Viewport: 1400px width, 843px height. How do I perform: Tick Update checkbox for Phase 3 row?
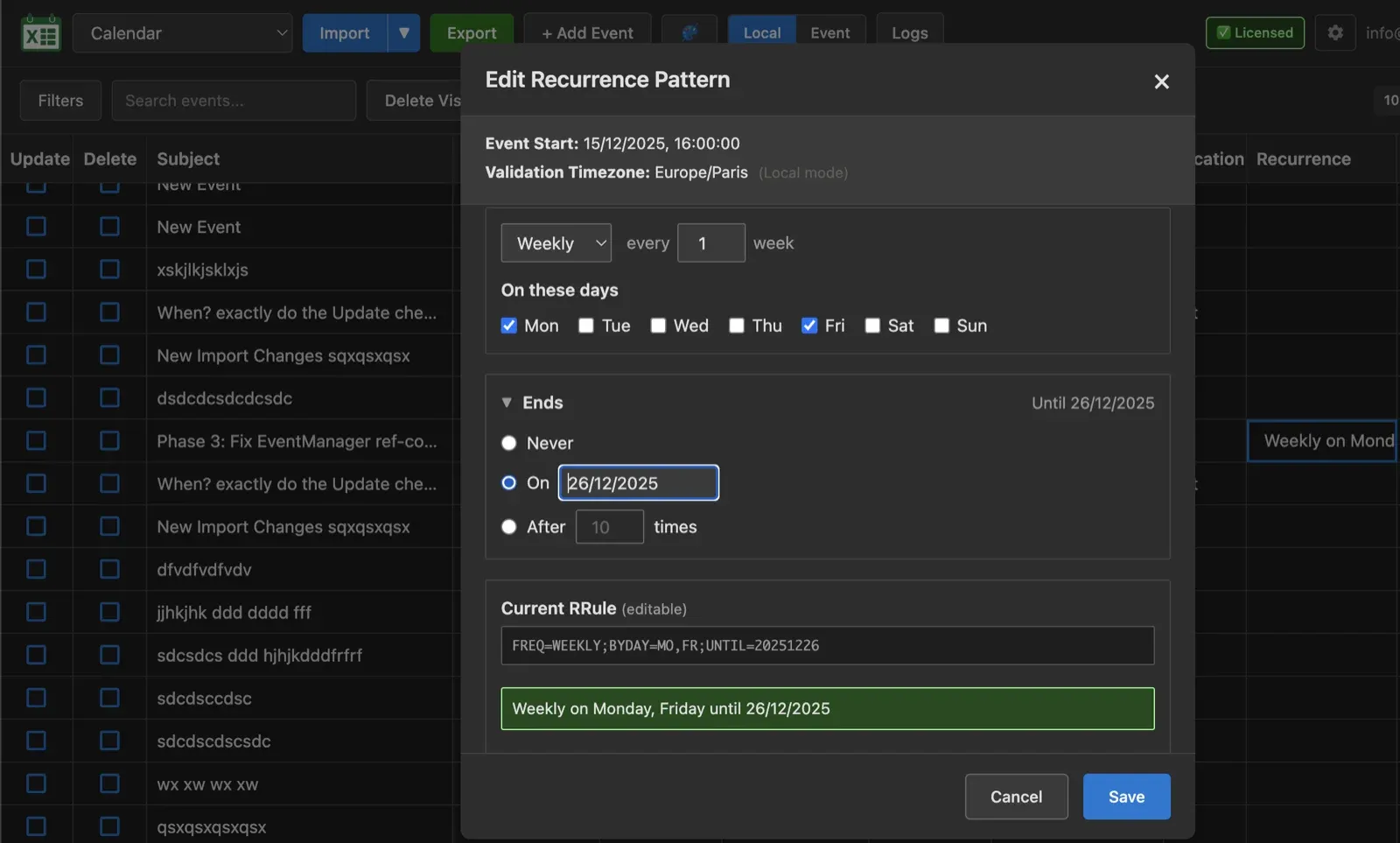36,441
